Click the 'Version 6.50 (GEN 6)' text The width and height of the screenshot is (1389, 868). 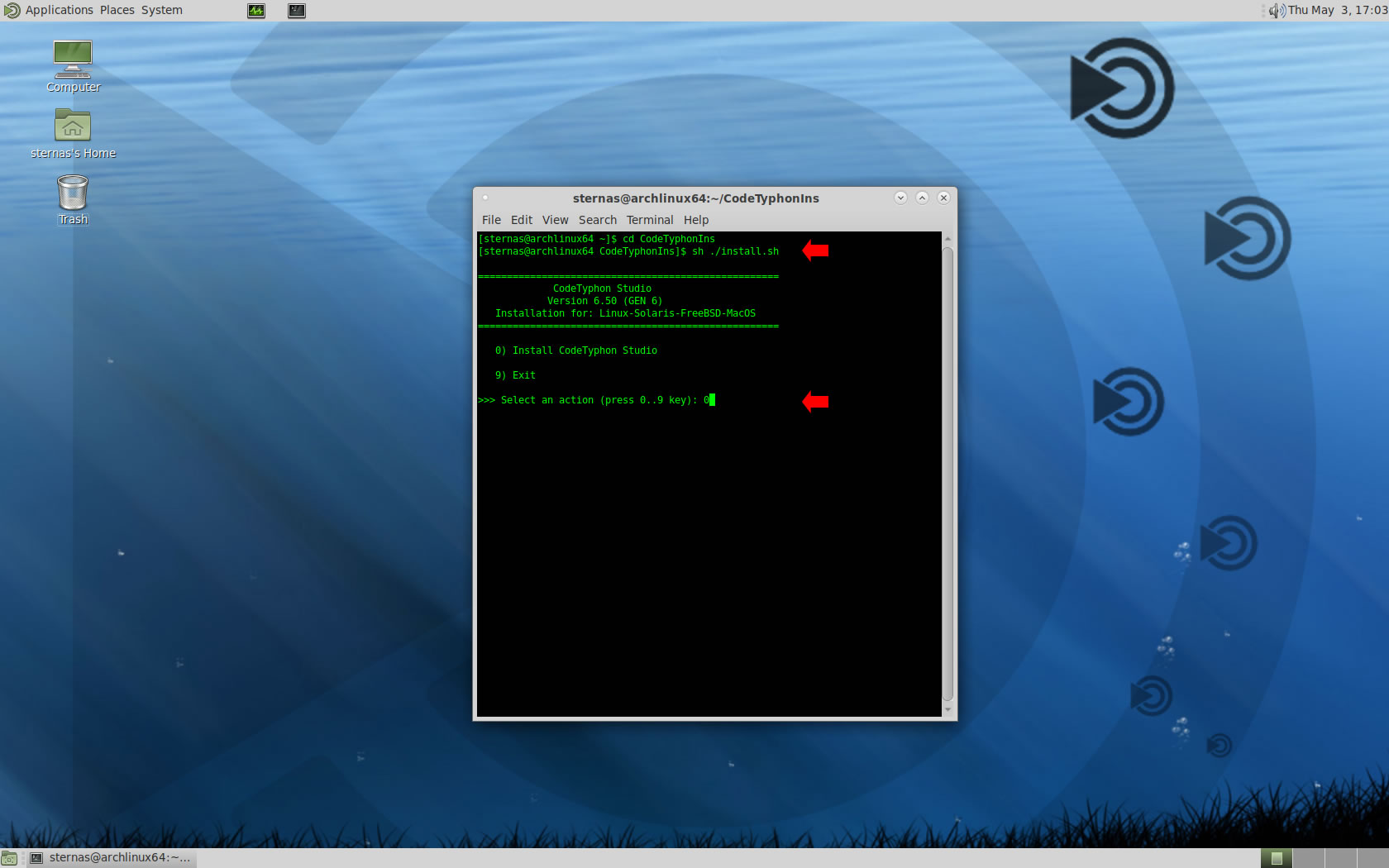[x=604, y=301]
